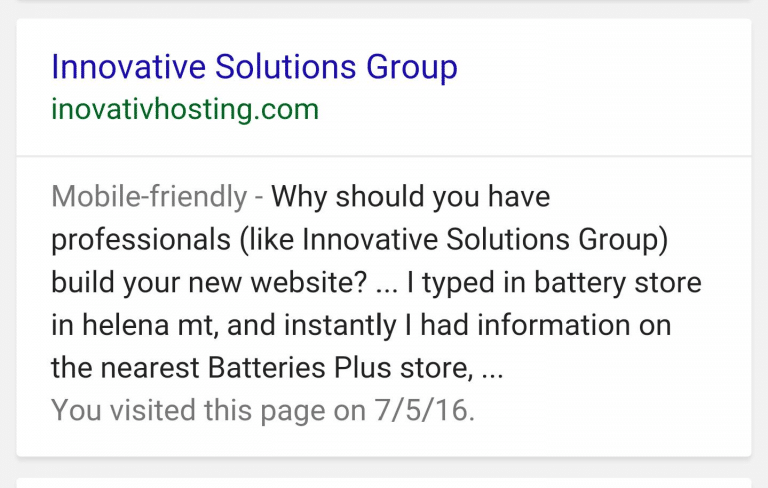
Task: Click "You visited this page on" note
Action: click(208, 411)
